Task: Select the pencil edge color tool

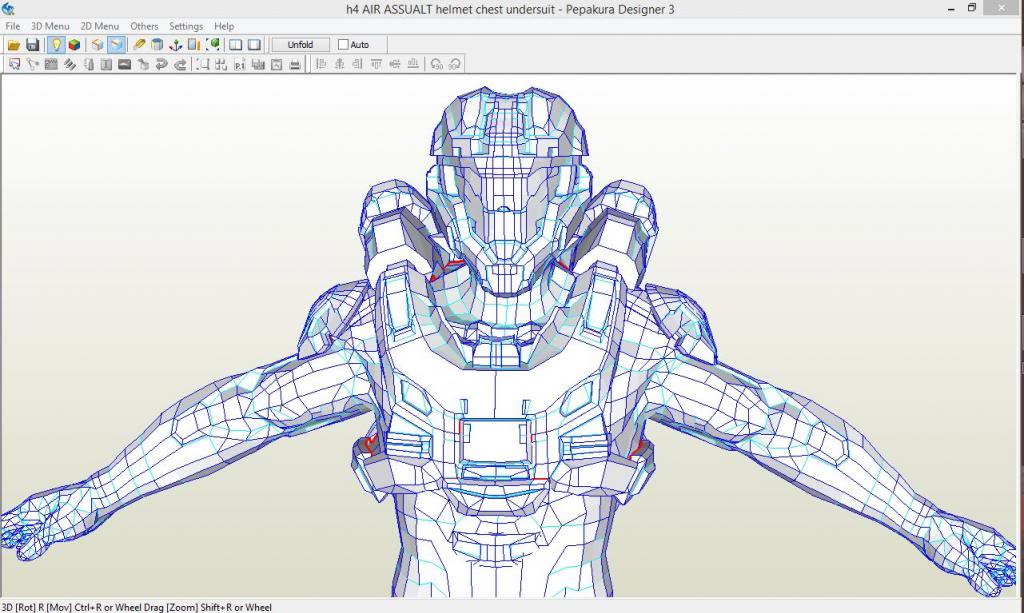Action: (x=139, y=45)
